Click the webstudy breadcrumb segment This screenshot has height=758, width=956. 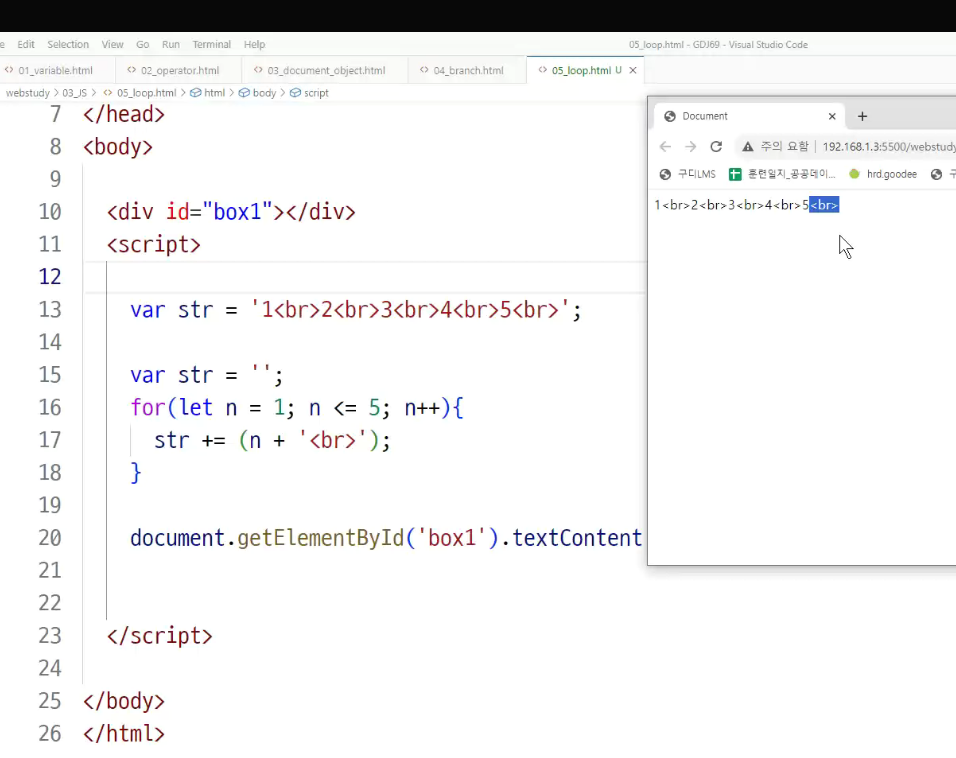(x=27, y=93)
